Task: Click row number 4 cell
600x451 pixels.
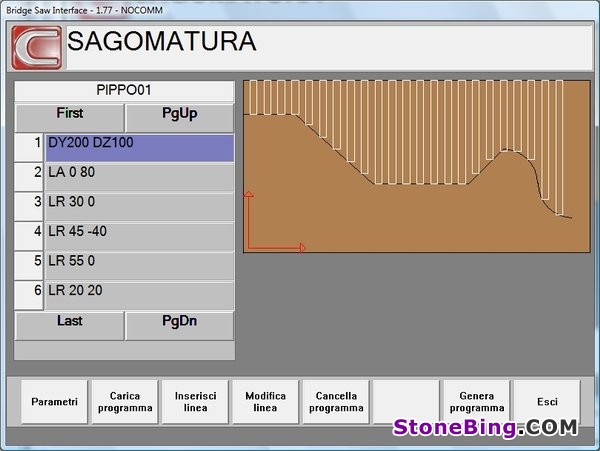Action: tap(29, 236)
